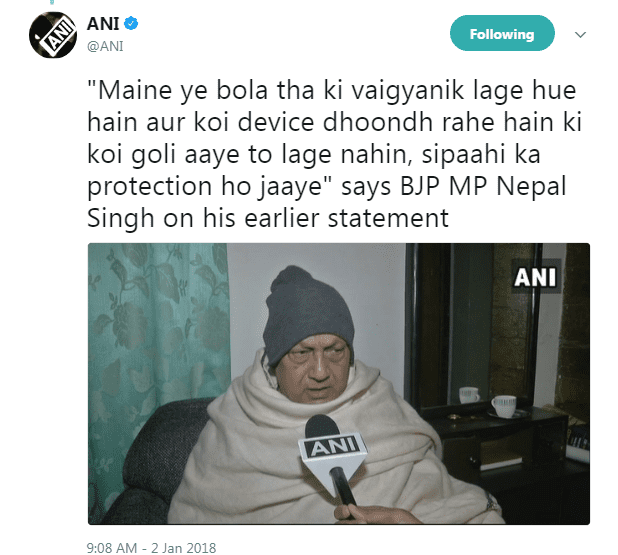Open the ANI display name link
Image resolution: width=618 pixels, height=555 pixels.
tap(103, 24)
